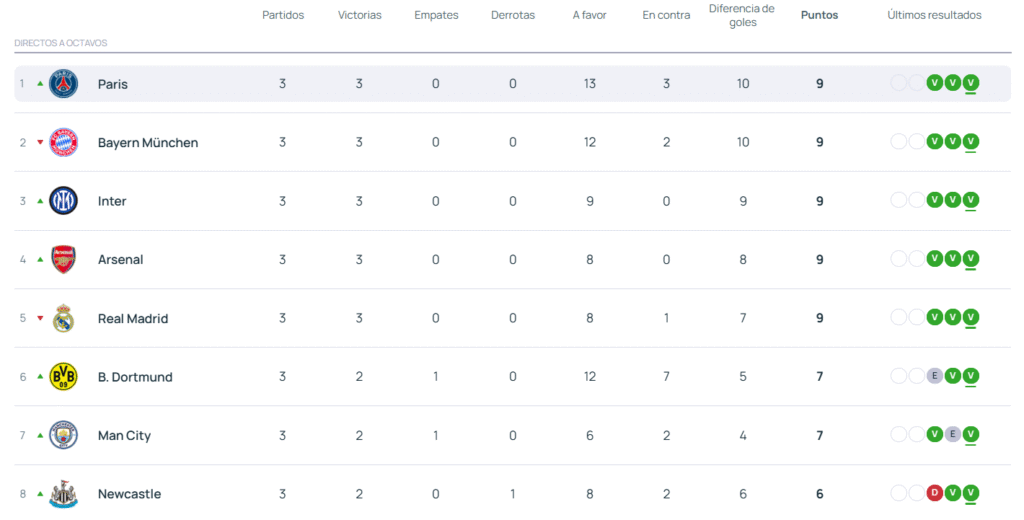Click Paris's underlined latest V result badge

coord(970,83)
